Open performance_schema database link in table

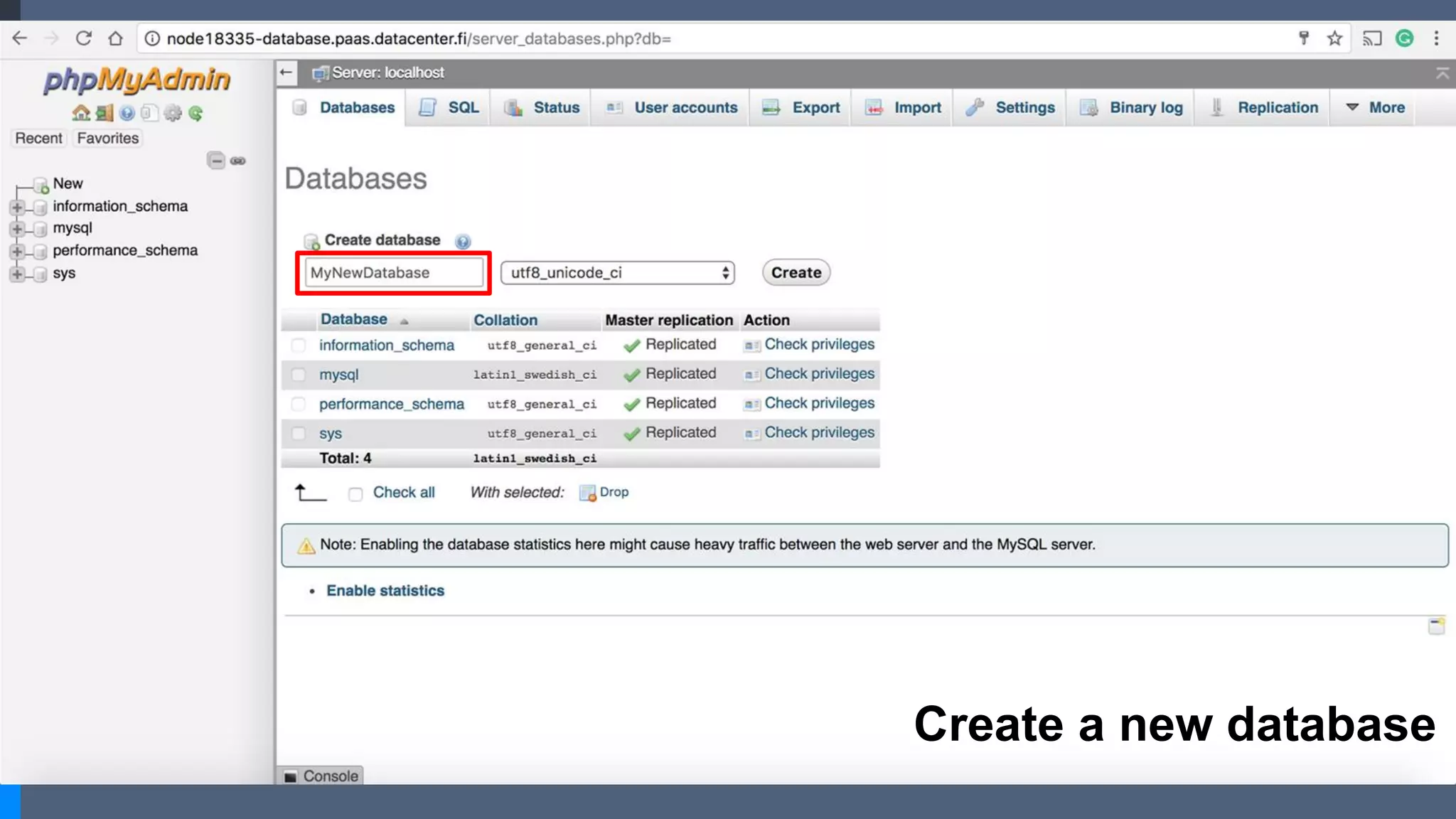(x=392, y=404)
